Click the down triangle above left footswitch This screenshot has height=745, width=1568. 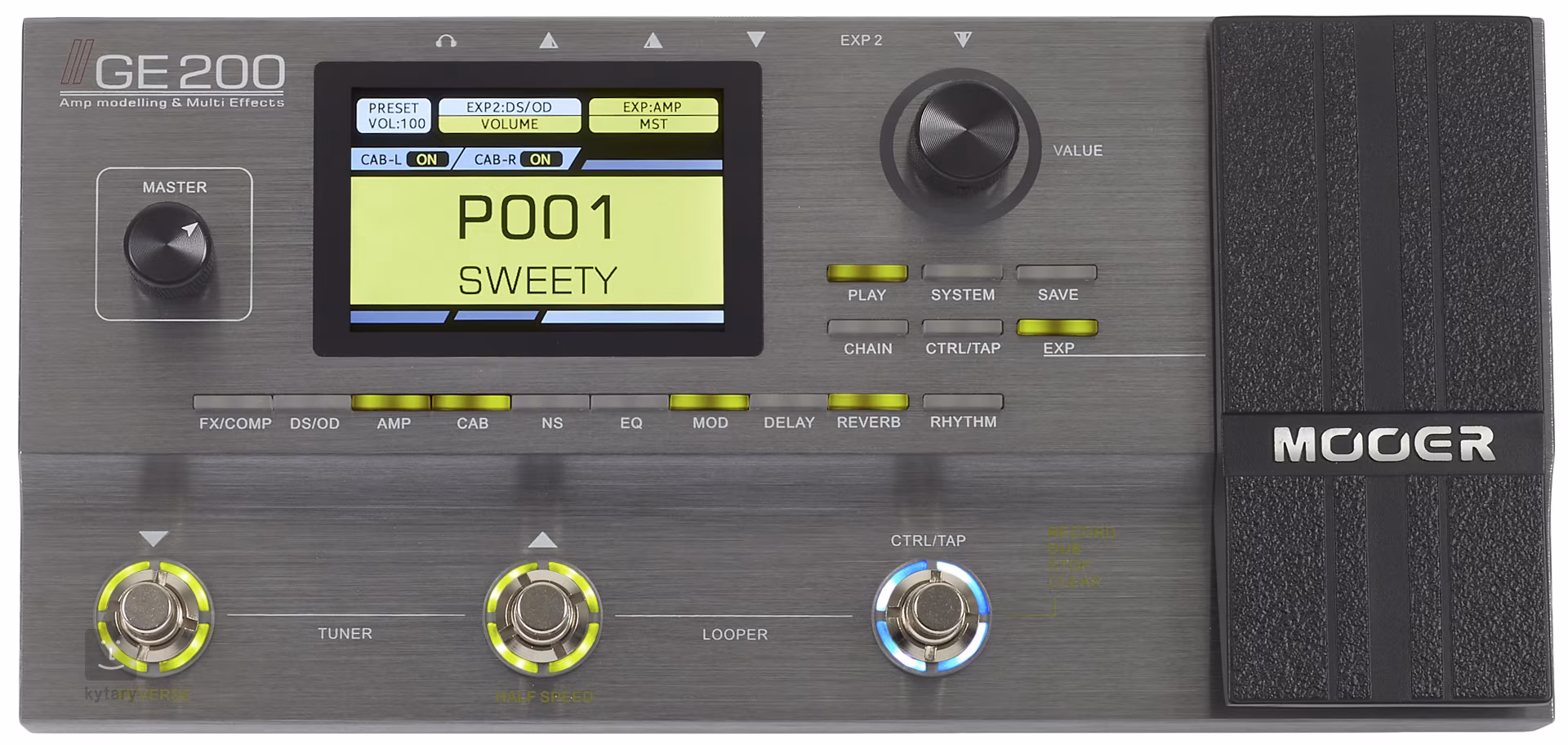(154, 538)
